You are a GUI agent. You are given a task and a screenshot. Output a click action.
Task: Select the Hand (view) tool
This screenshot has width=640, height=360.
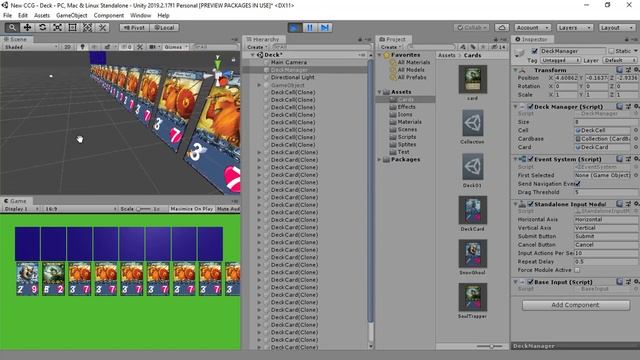(x=12, y=27)
